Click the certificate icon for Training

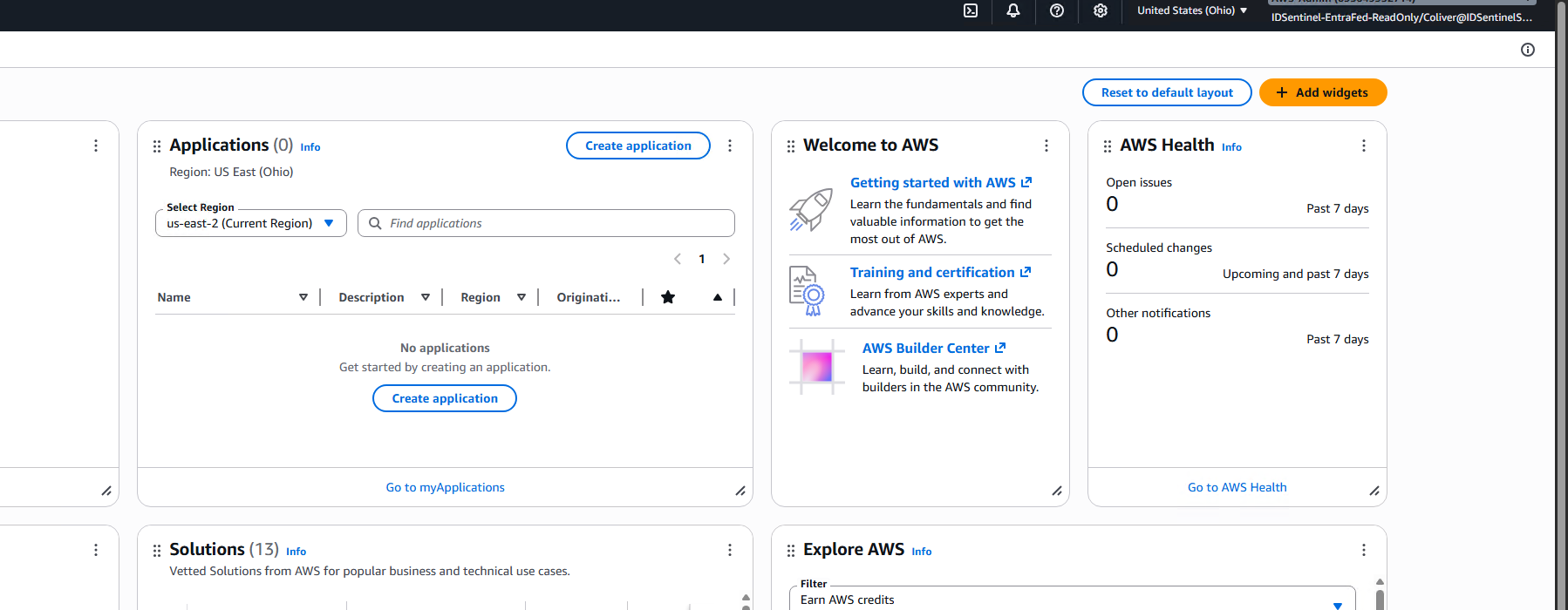[x=807, y=291]
